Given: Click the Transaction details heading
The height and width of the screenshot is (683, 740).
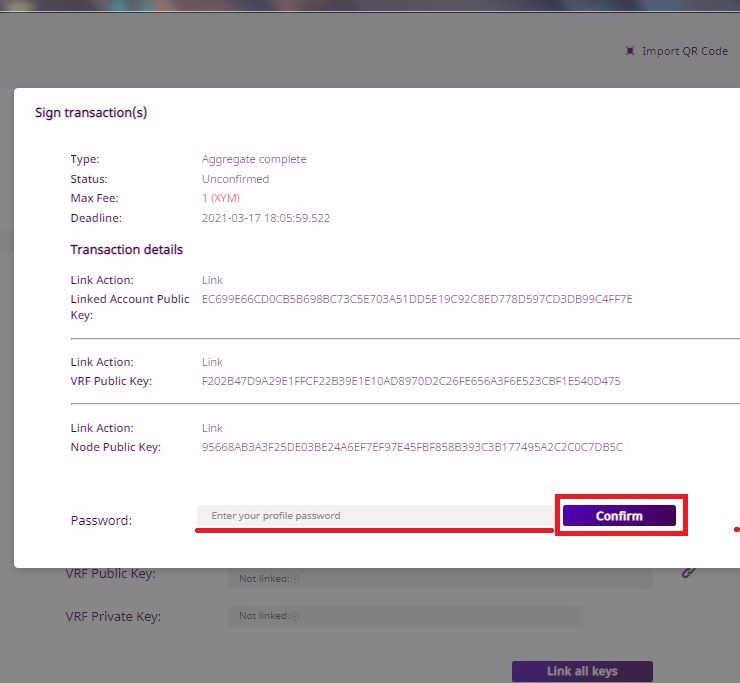Looking at the screenshot, I should click(126, 249).
